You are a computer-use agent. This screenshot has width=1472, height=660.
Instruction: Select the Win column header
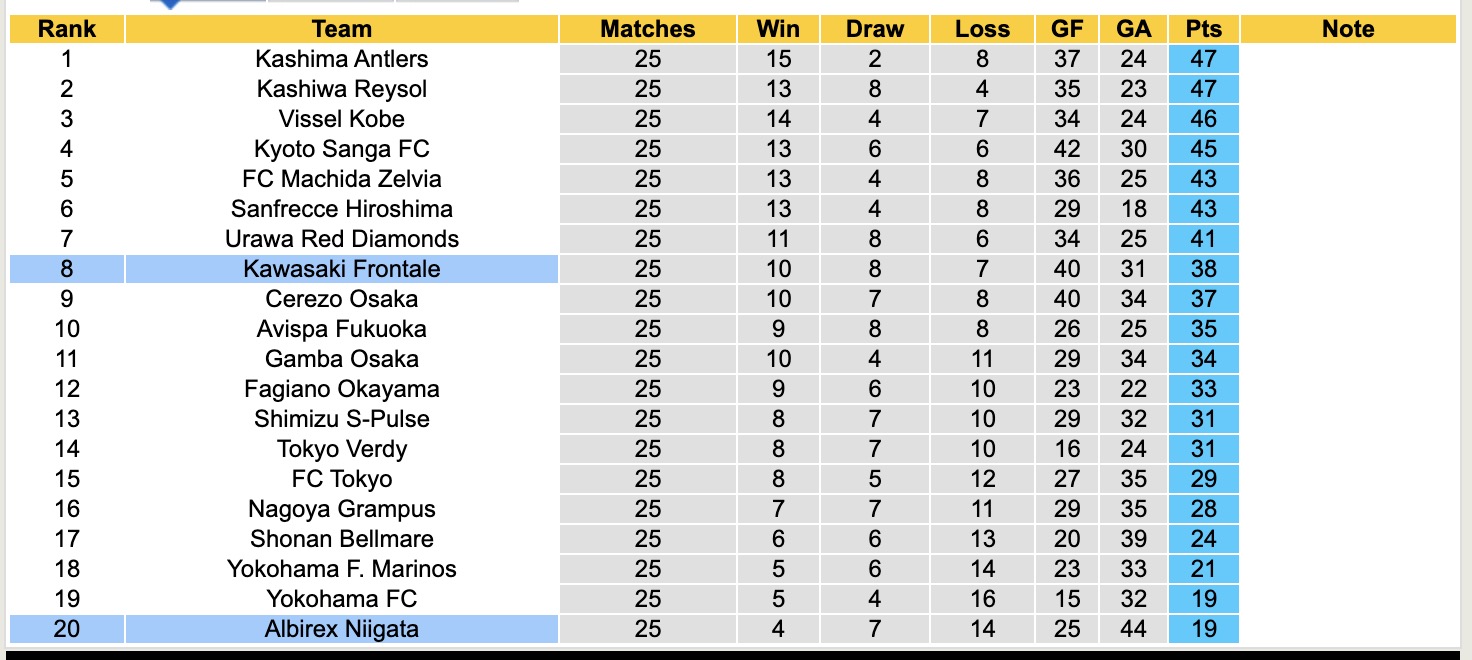[x=778, y=29]
